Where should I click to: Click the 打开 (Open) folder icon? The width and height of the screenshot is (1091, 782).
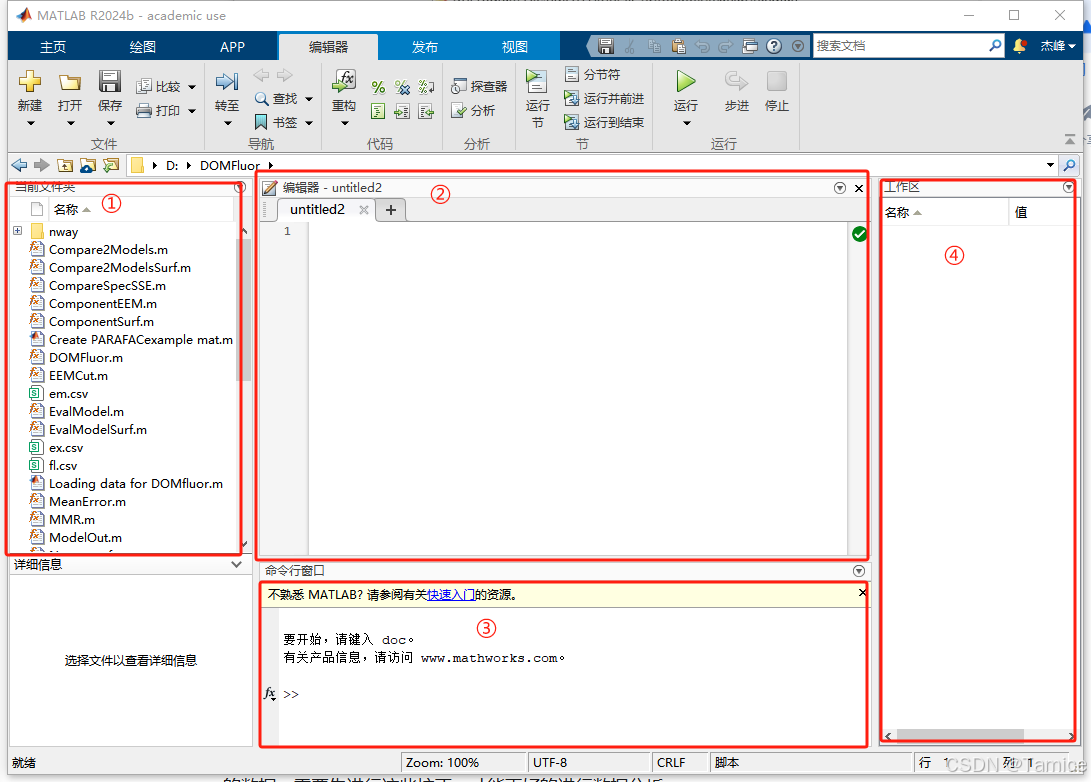pos(69,83)
